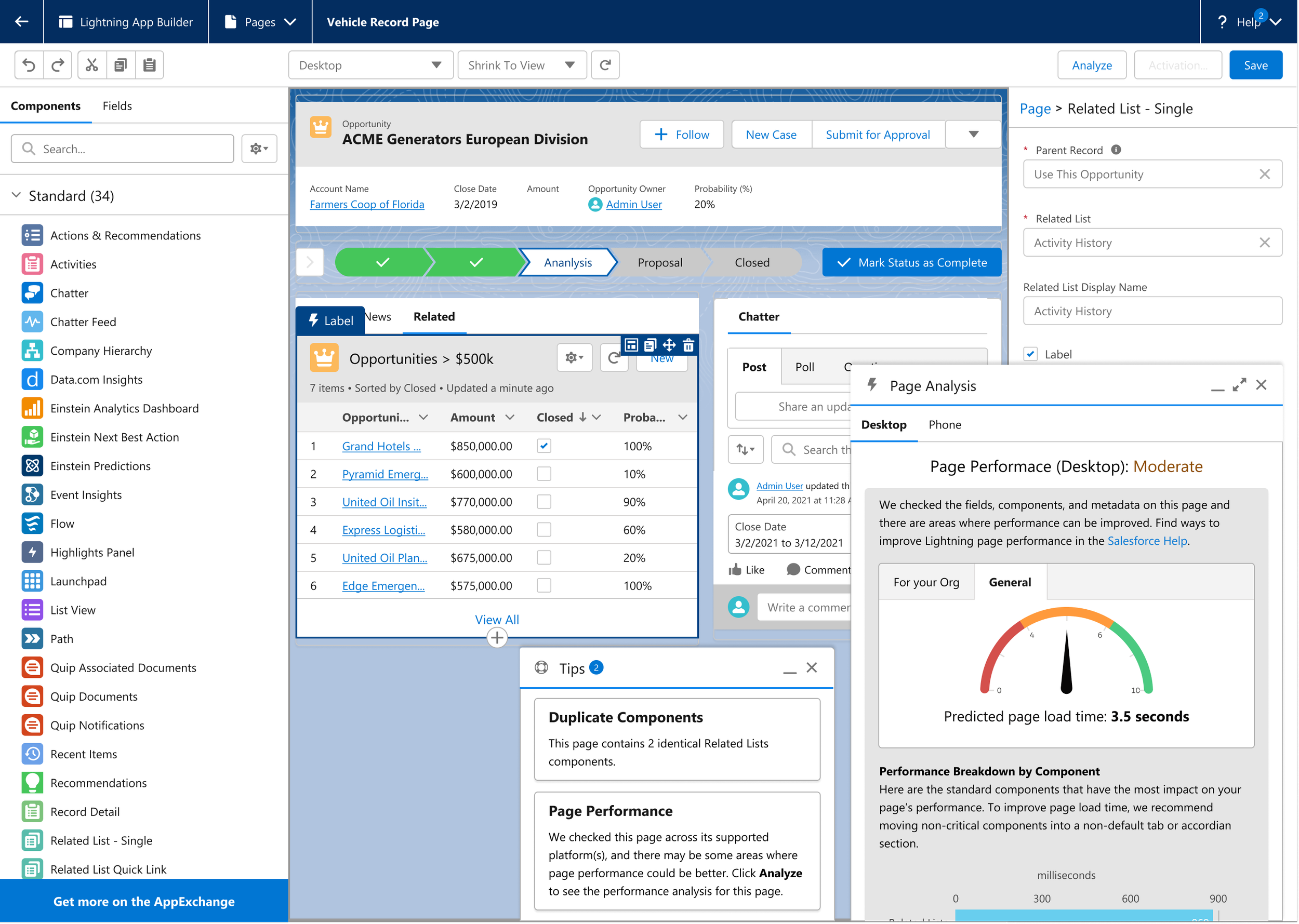Click the Parent Record info icon
1299x924 pixels.
[x=1116, y=150]
